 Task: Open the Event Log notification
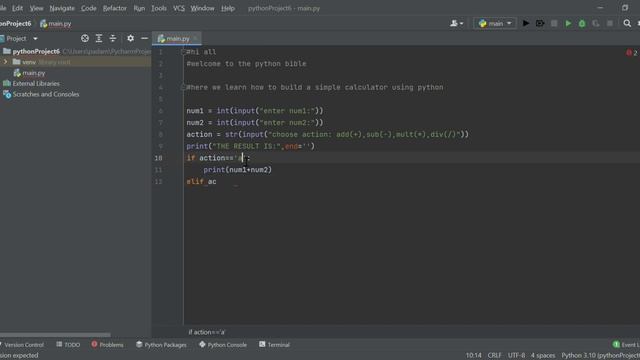pos(626,345)
